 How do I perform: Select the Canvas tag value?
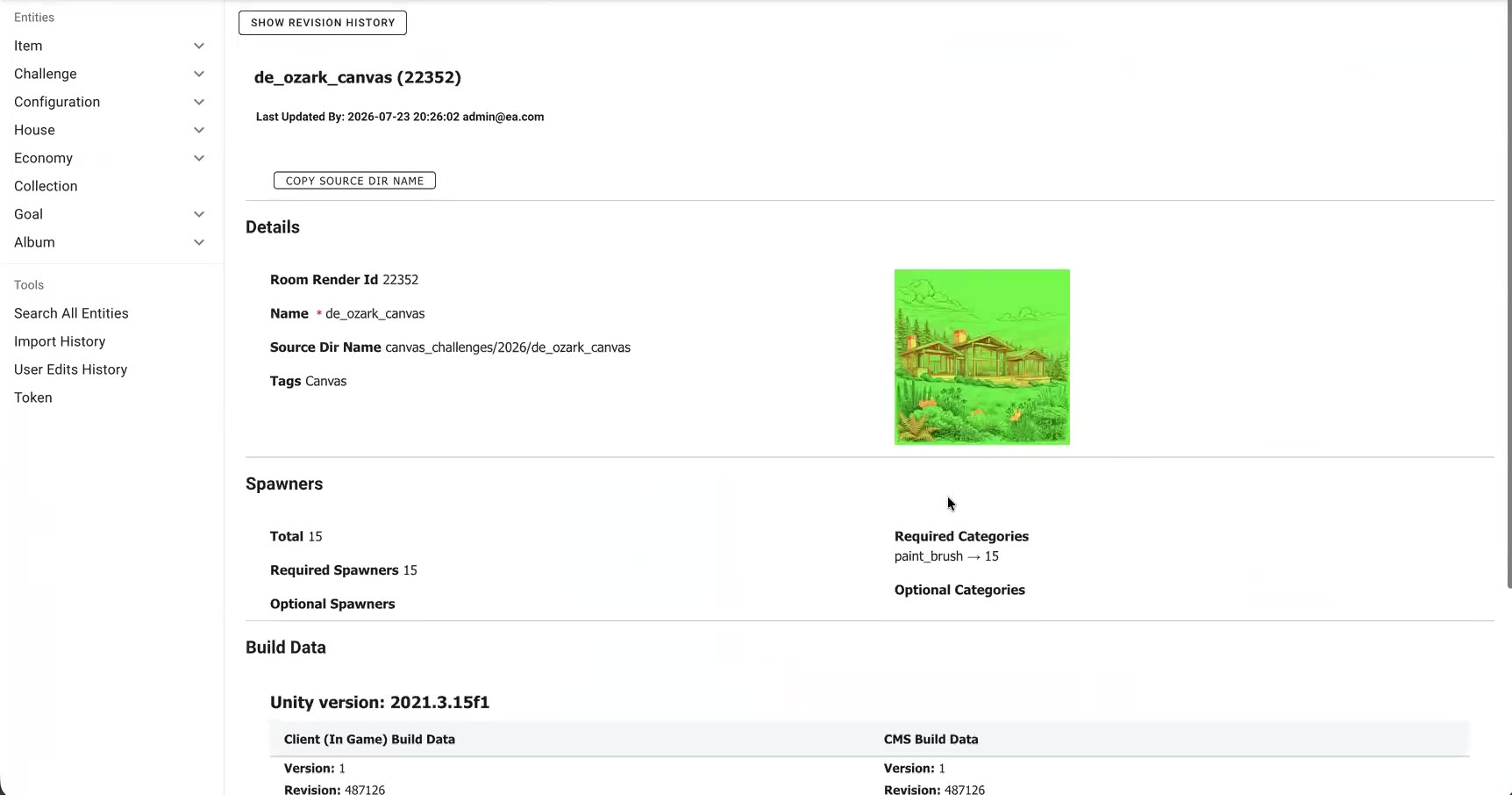coord(326,381)
